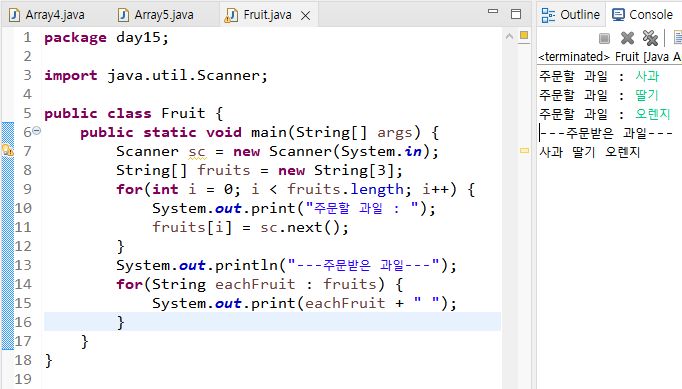Open the Outline view tab
682x389 pixels.
tap(571, 15)
